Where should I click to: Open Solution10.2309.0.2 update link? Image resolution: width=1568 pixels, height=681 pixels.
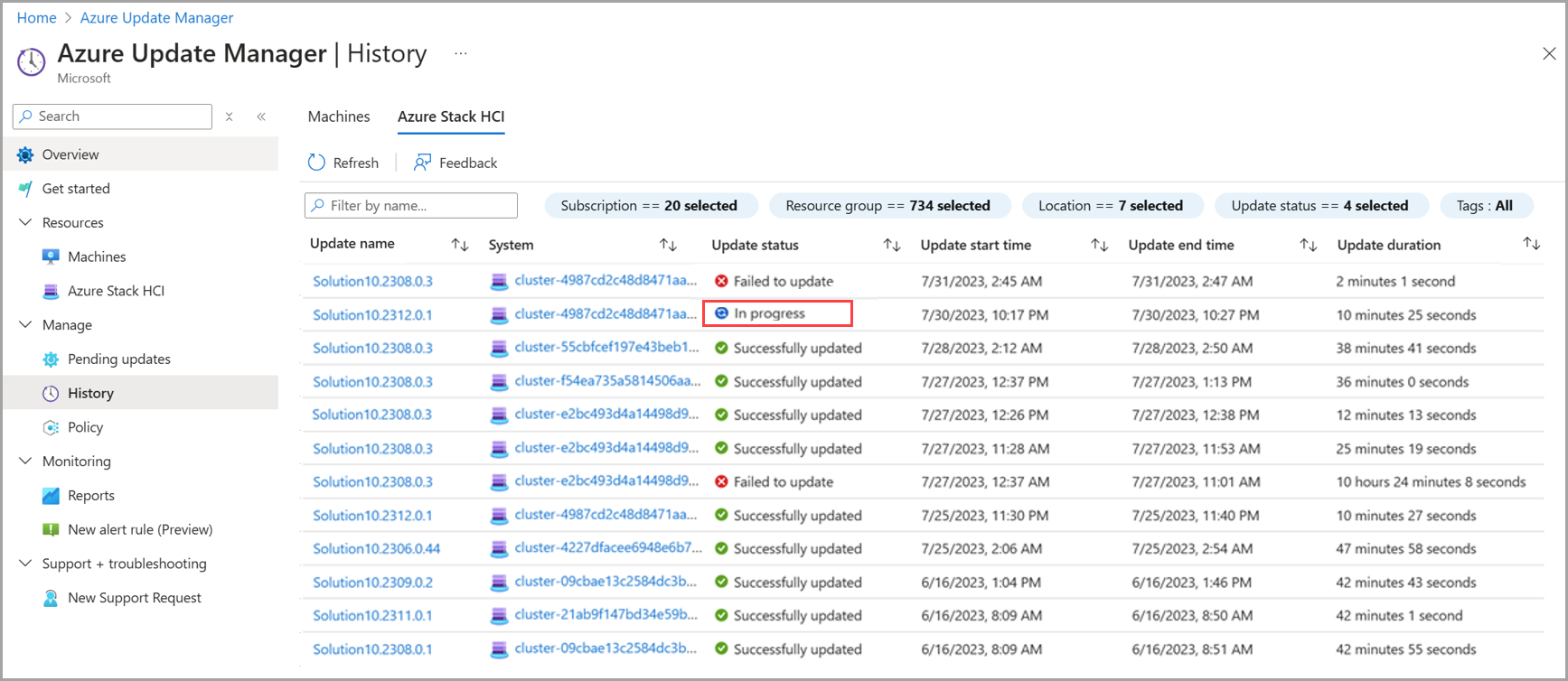(372, 583)
